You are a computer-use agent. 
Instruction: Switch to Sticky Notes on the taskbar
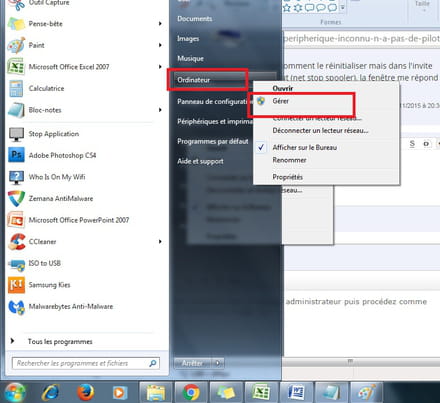(226, 392)
